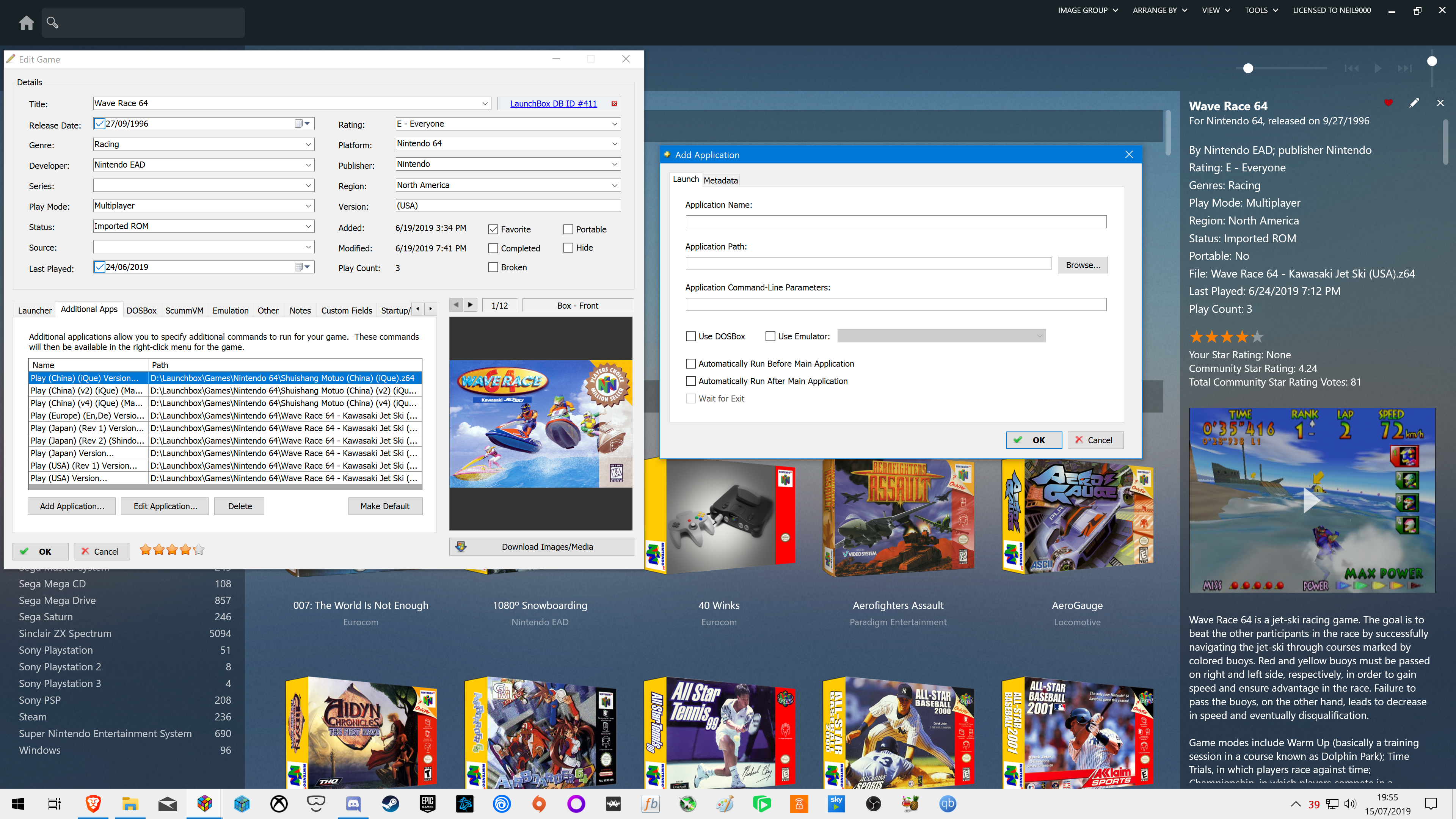Viewport: 1456px width, 819px height.
Task: Play music with top play button
Action: point(1378,68)
